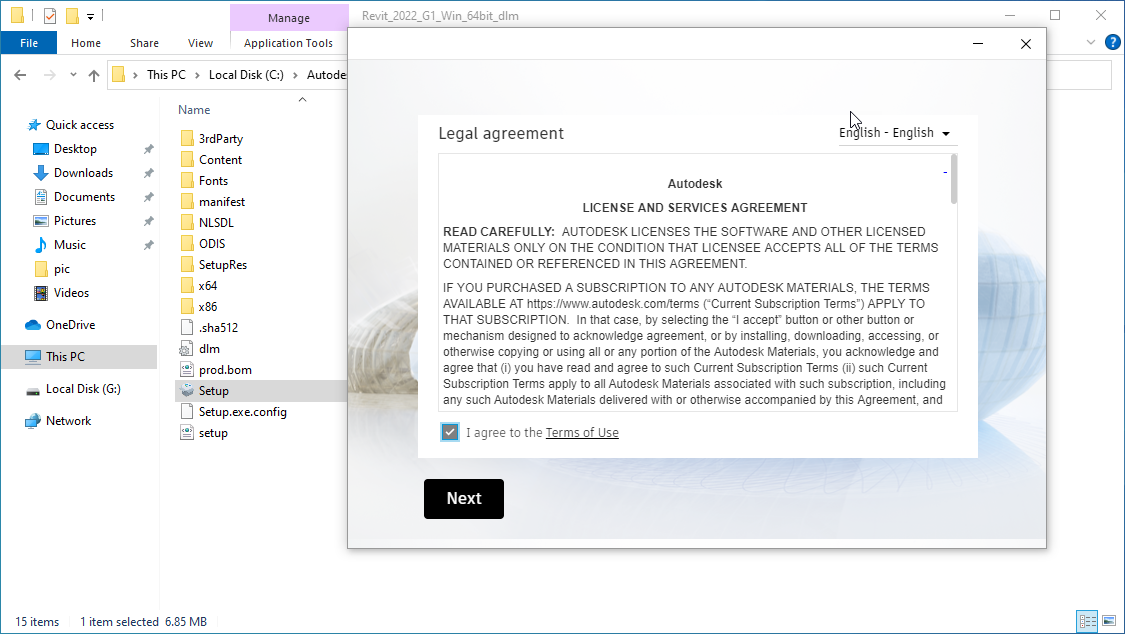Select the Manage contextual tab
The image size is (1125, 634).
pos(288,18)
